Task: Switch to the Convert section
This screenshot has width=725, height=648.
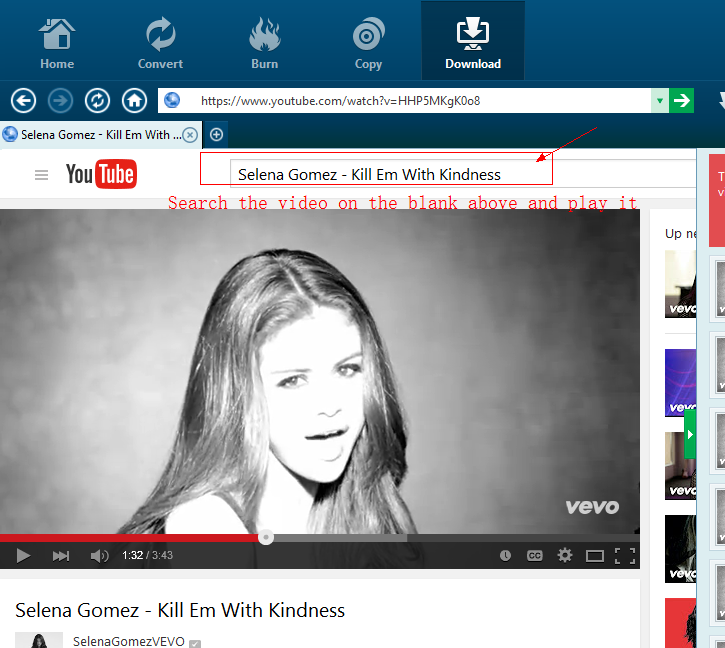Action: pyautogui.click(x=160, y=43)
